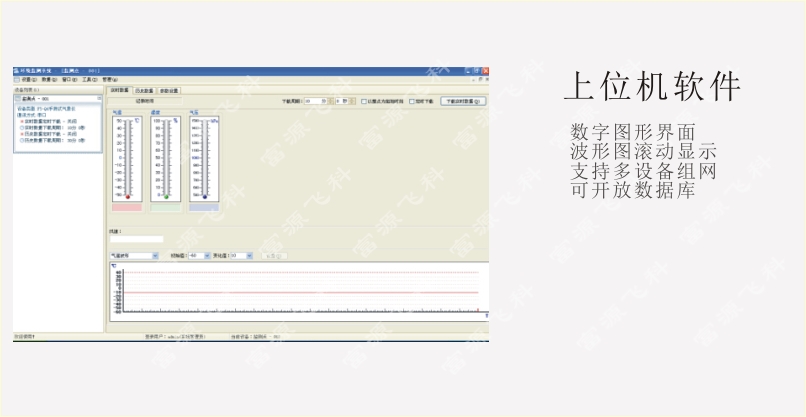Click the pink color box under temperature gauge
The width and height of the screenshot is (806, 417).
click(127, 207)
